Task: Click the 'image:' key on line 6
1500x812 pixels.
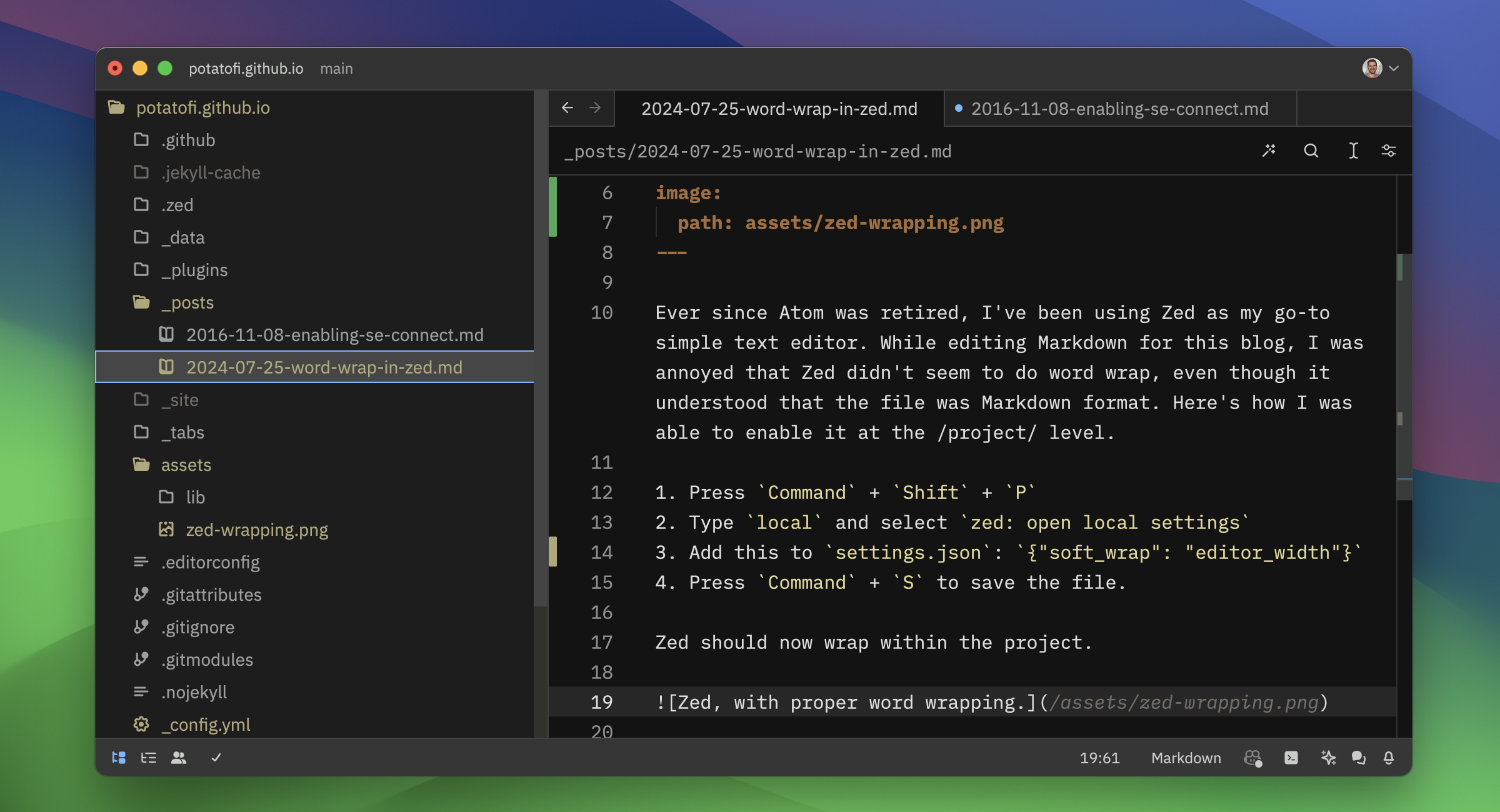Action: point(688,192)
